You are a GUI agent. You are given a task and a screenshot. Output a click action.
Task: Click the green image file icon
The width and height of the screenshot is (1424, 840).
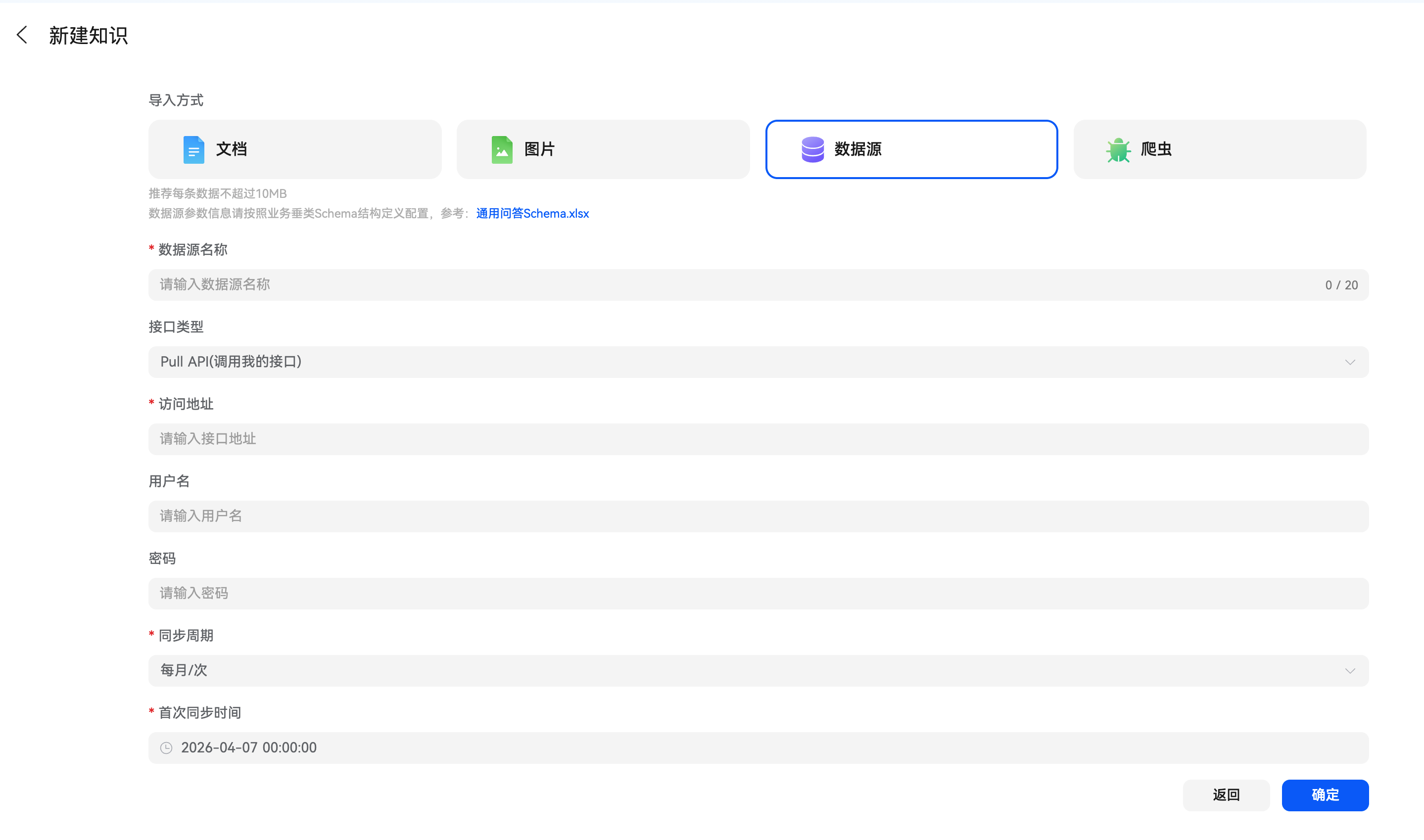tap(501, 149)
